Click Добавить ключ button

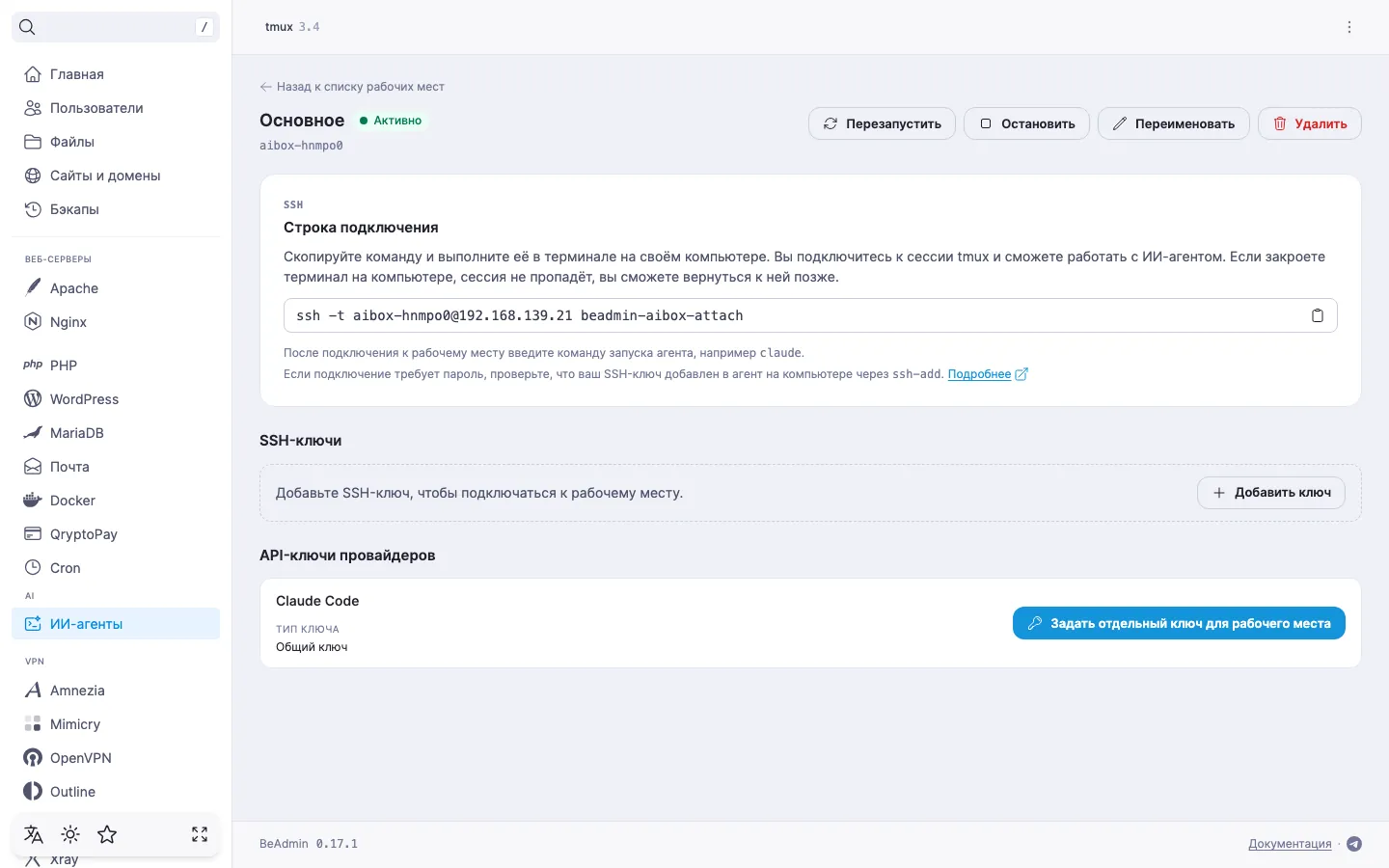tap(1271, 493)
